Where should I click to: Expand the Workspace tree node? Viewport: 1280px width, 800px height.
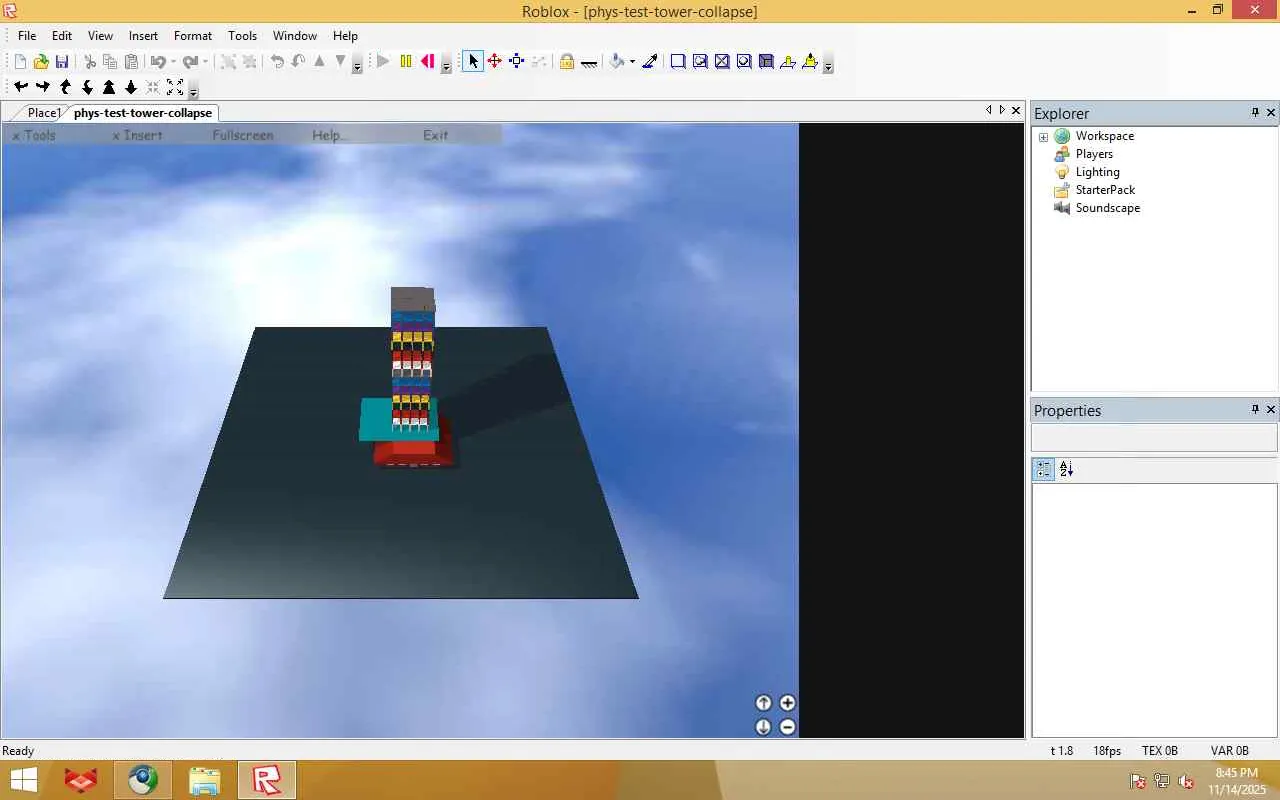point(1043,137)
